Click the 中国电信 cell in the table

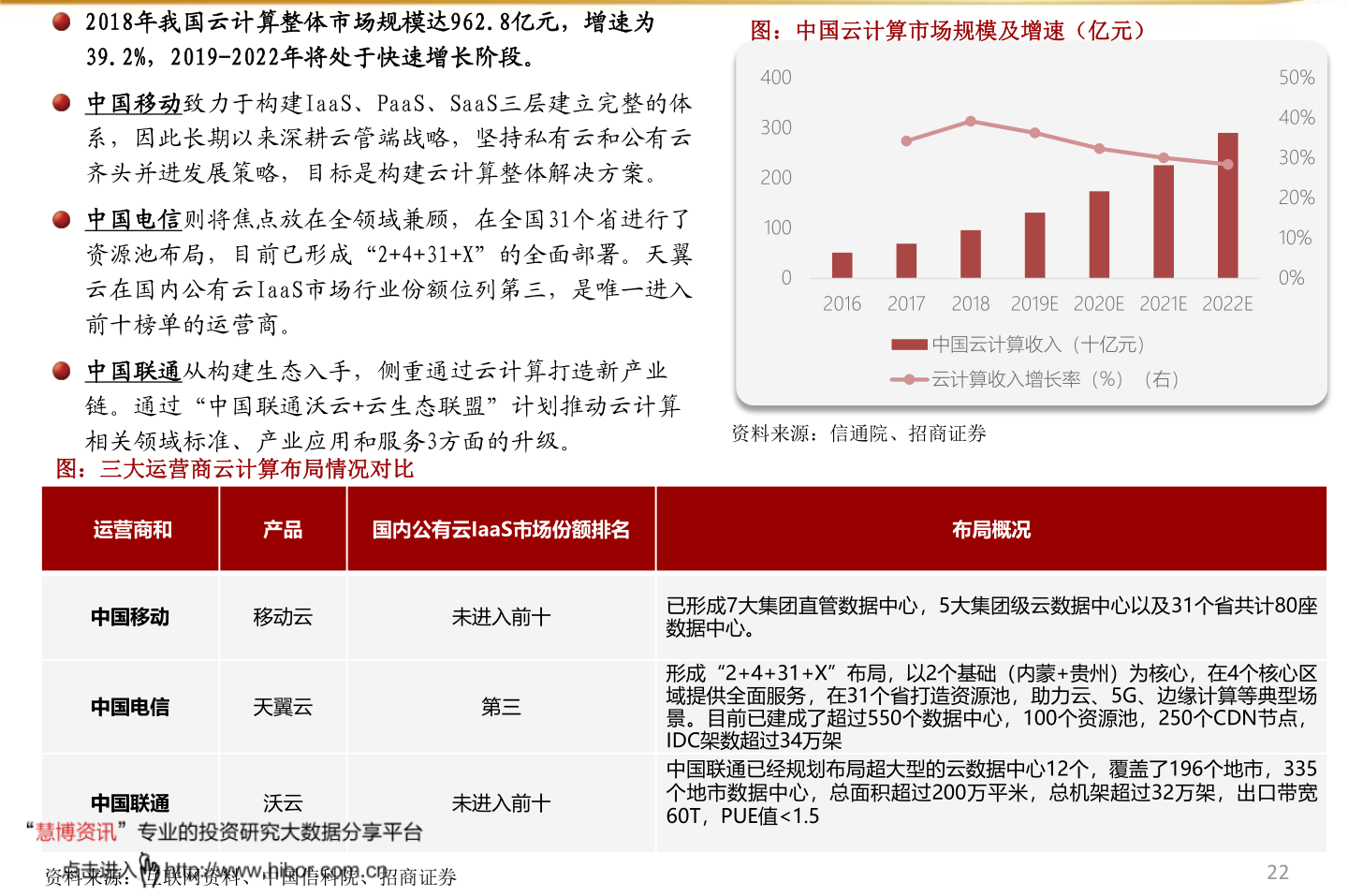coord(130,707)
